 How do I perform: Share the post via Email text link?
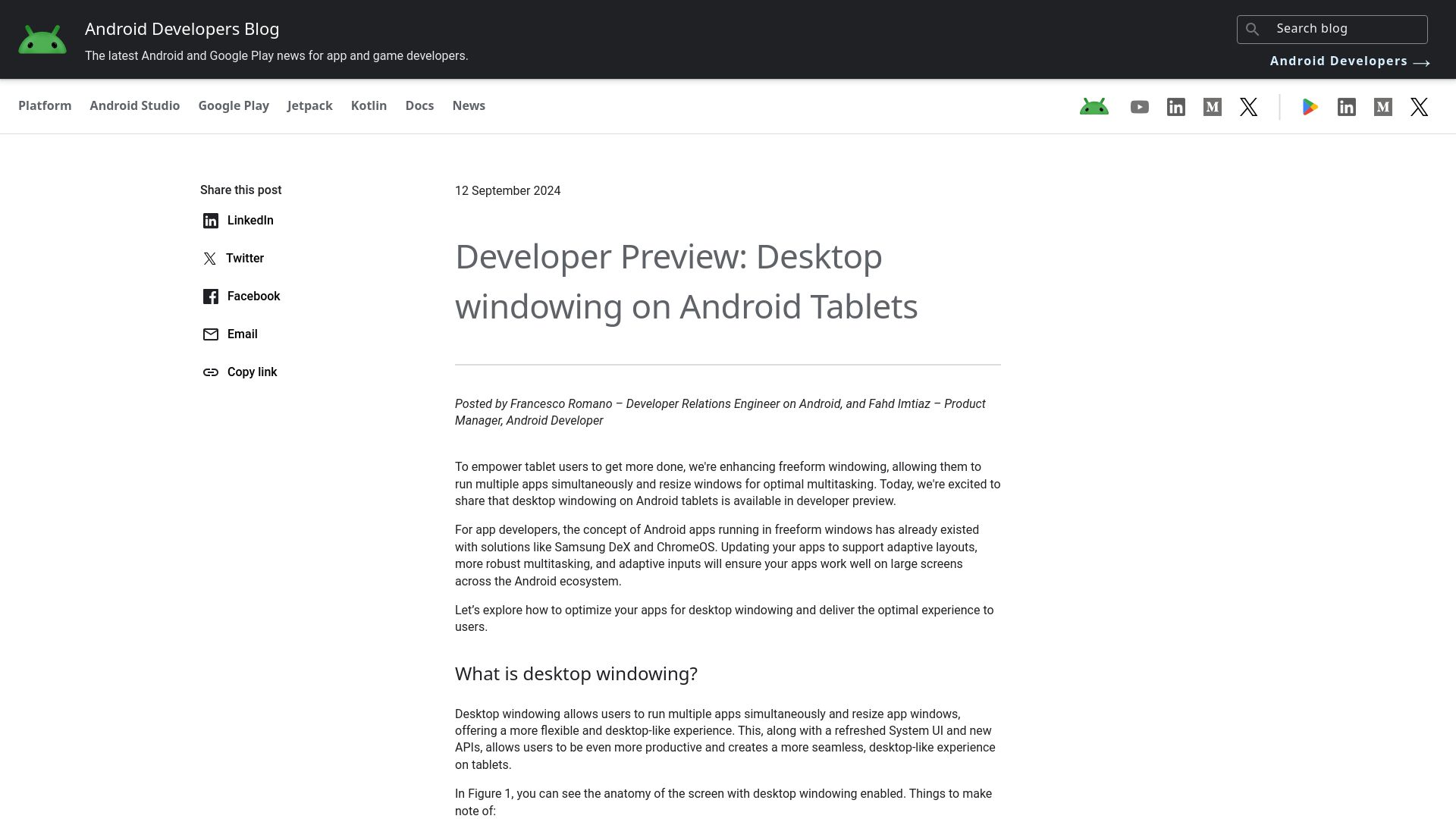(x=243, y=334)
